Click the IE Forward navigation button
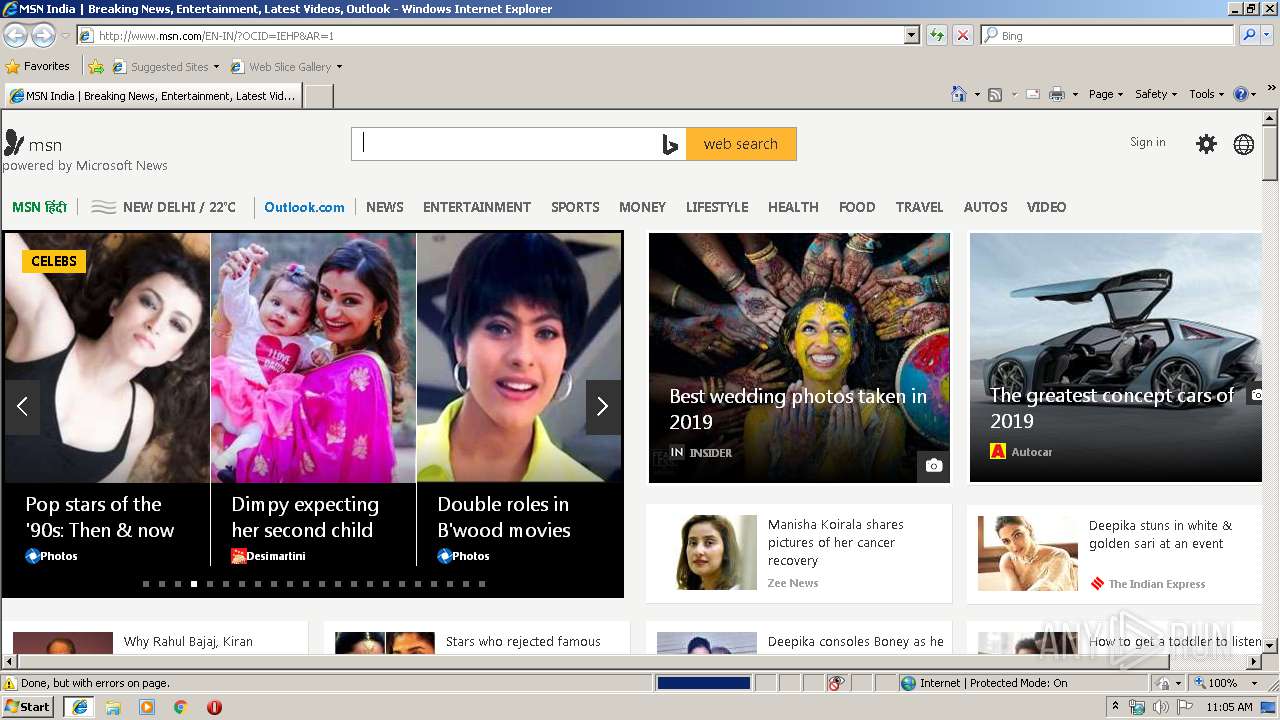Screen dimensions: 1280x720 pos(43,35)
